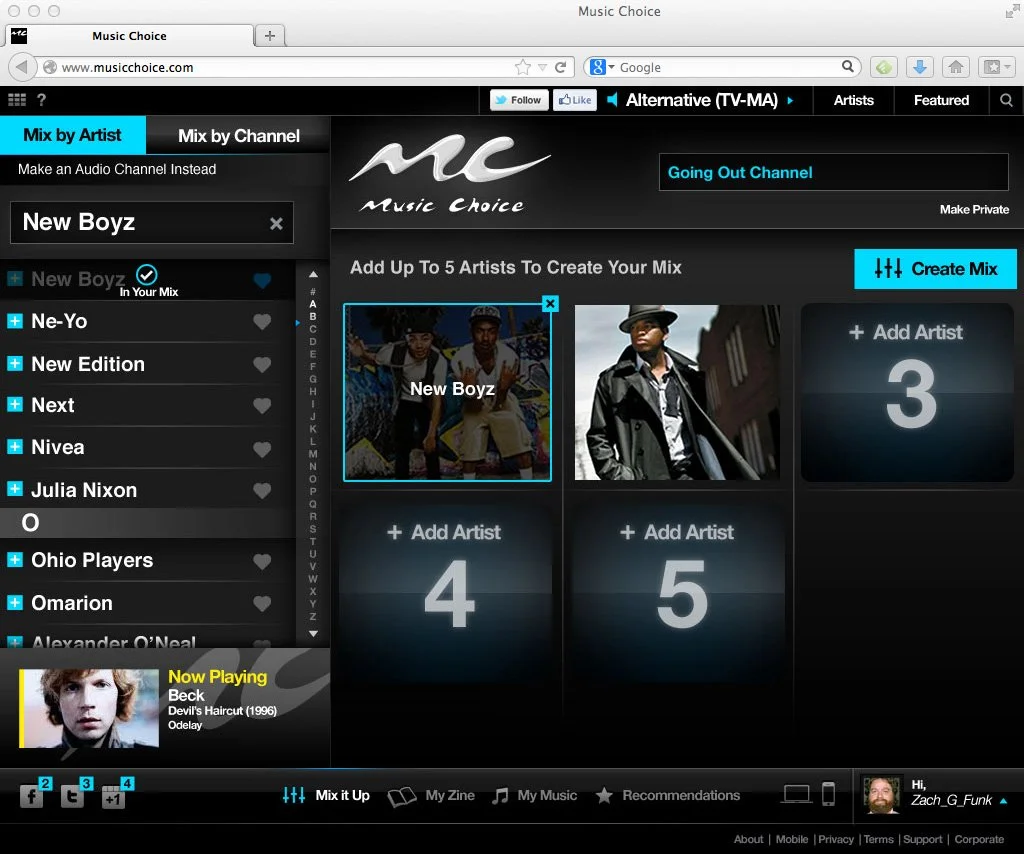
Task: Favorite Ne-Yo with the heart
Action: pos(262,321)
